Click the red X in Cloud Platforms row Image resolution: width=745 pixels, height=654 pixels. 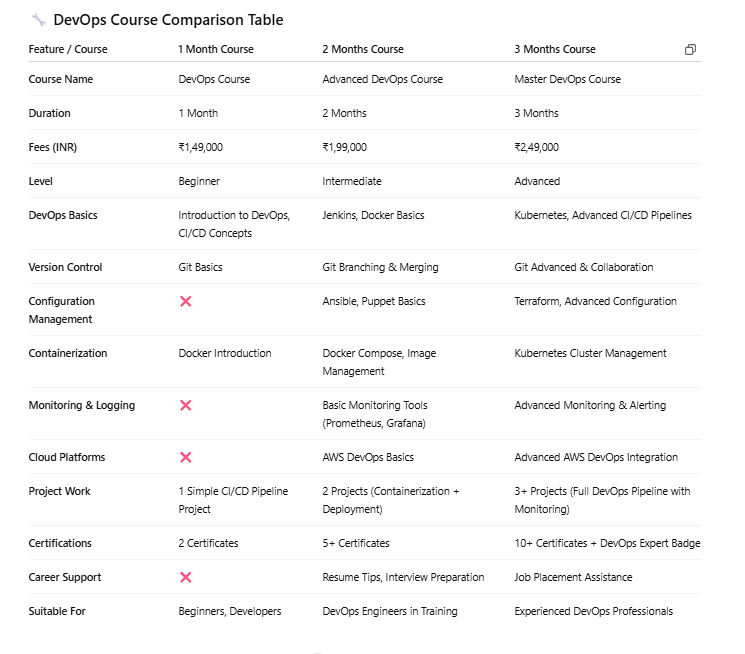(185, 457)
